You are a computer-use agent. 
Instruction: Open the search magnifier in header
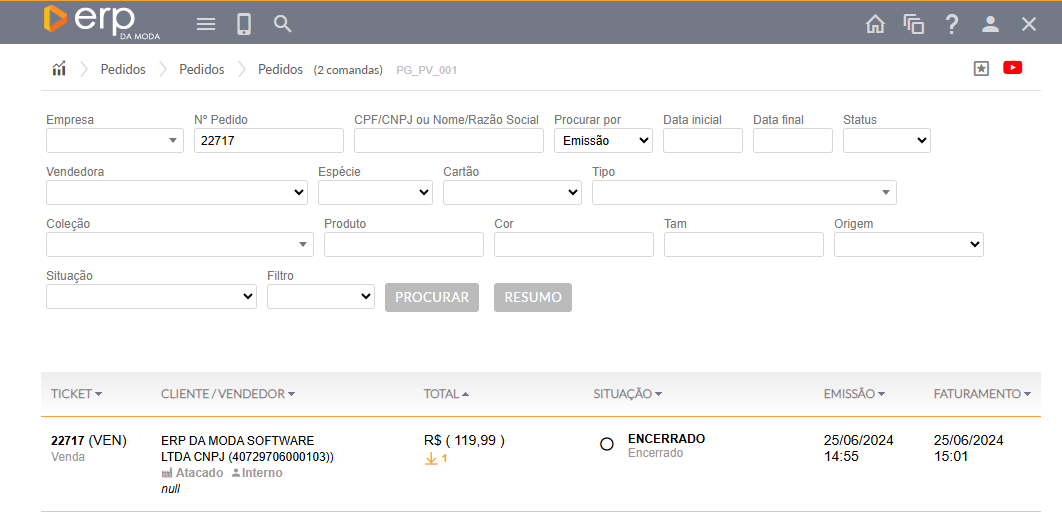[283, 24]
